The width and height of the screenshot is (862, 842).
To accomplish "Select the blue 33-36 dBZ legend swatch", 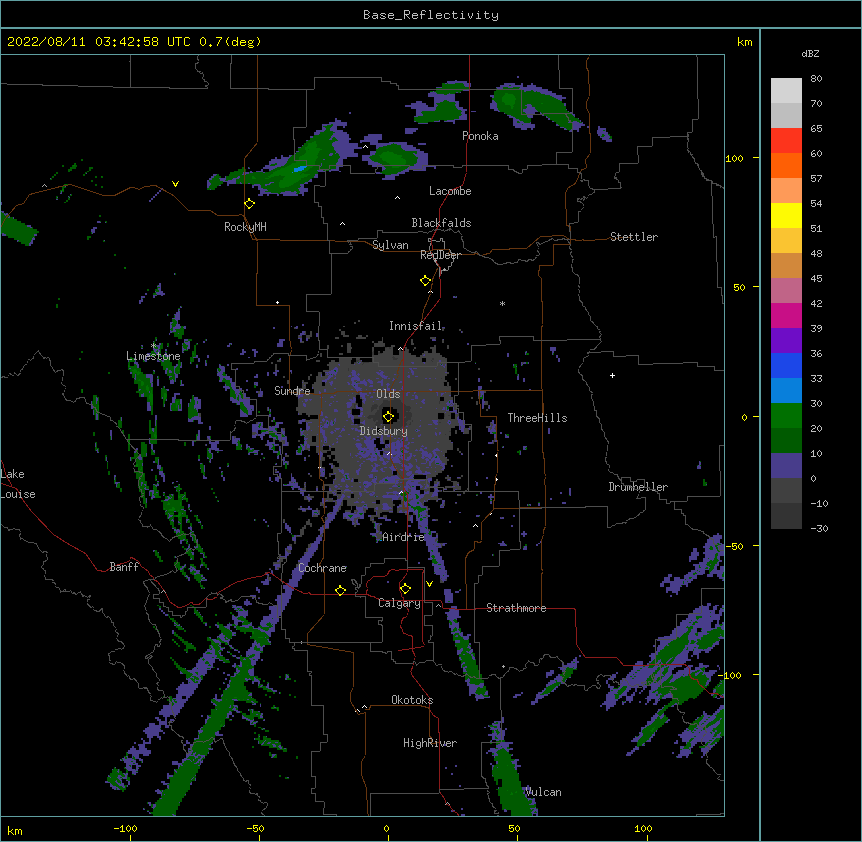I will pos(786,365).
